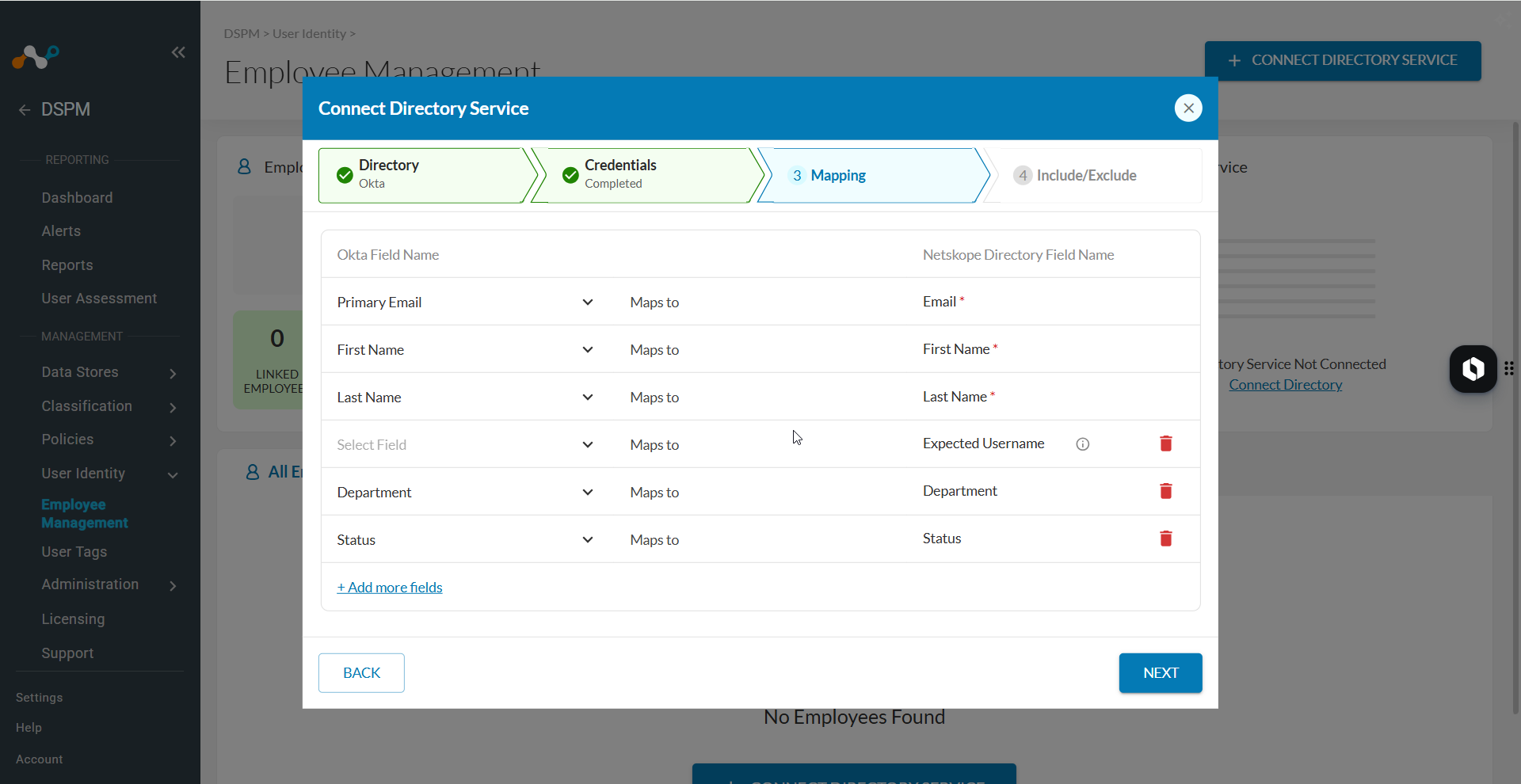The image size is (1521, 784).
Task: Go to the Credentials step
Action: 648,175
